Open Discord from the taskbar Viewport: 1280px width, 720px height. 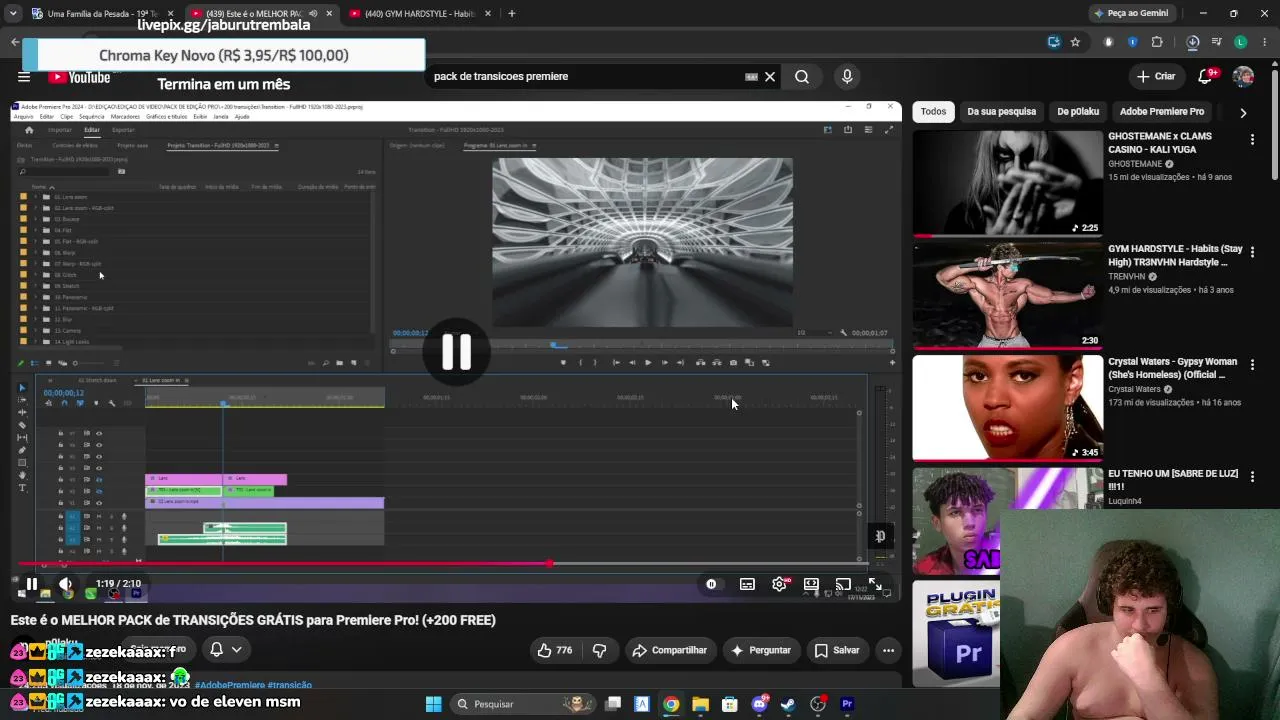tap(760, 704)
